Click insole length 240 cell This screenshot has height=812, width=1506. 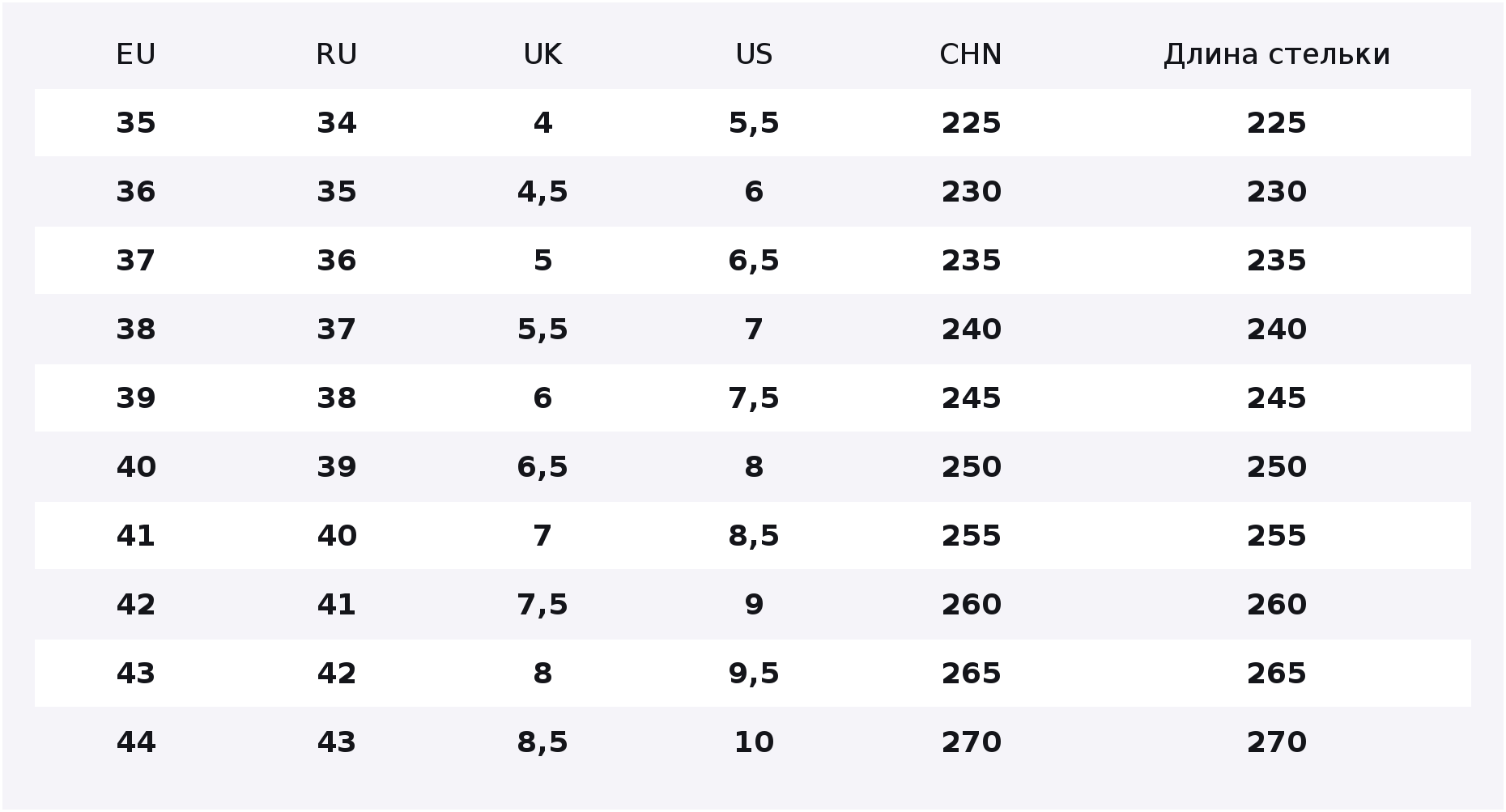[1277, 329]
